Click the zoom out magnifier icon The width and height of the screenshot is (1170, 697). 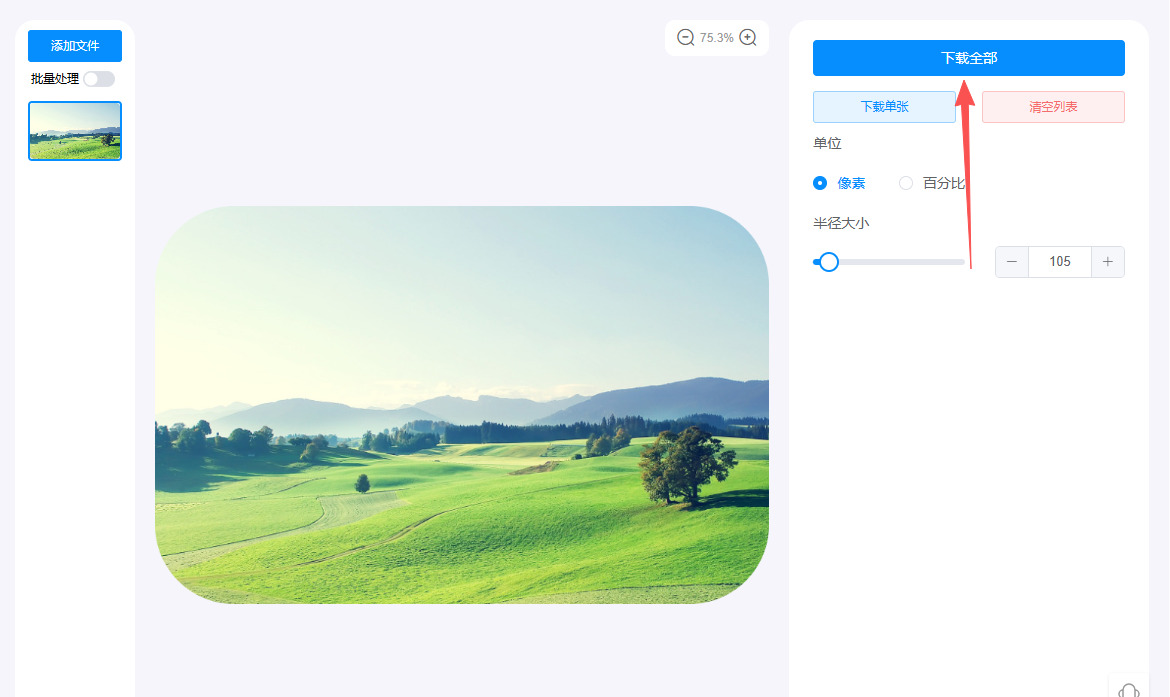coord(685,37)
